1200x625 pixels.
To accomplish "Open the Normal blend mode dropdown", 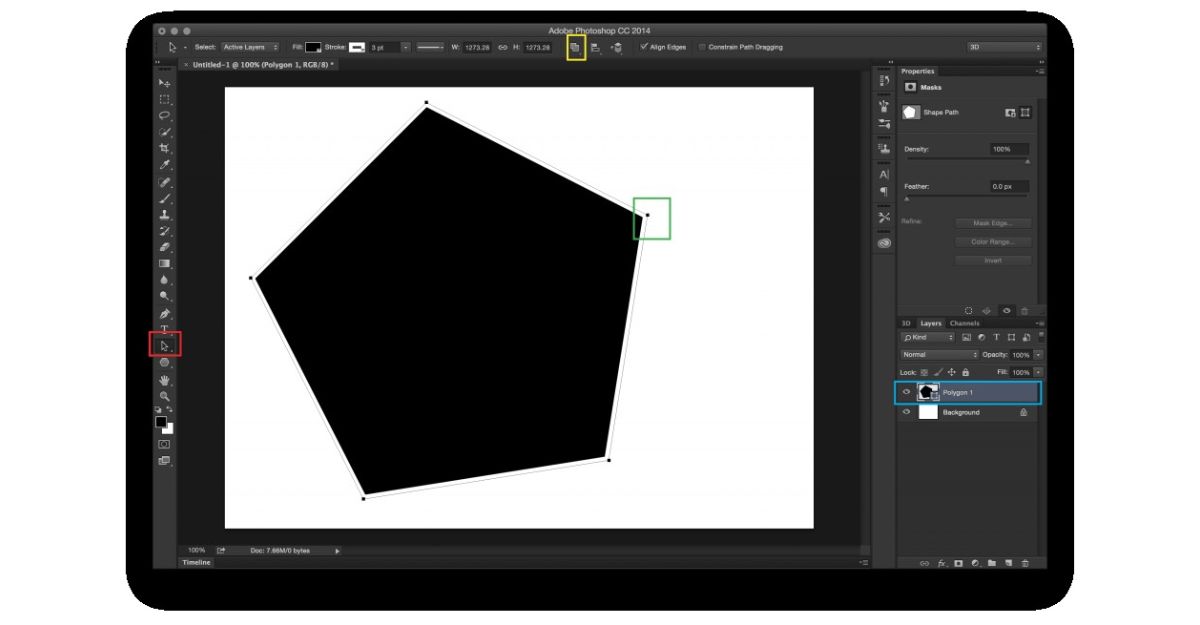I will point(940,355).
